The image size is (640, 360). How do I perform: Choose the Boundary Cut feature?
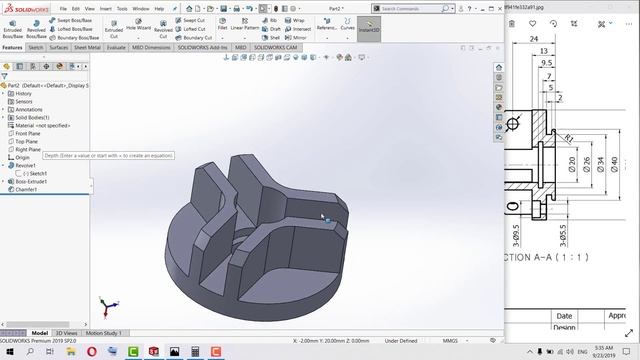point(193,38)
